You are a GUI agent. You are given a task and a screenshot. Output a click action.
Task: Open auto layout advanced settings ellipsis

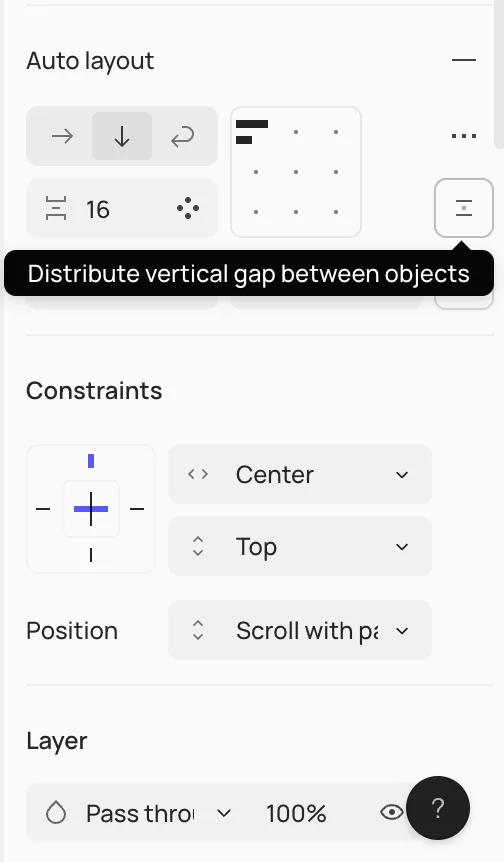(464, 136)
